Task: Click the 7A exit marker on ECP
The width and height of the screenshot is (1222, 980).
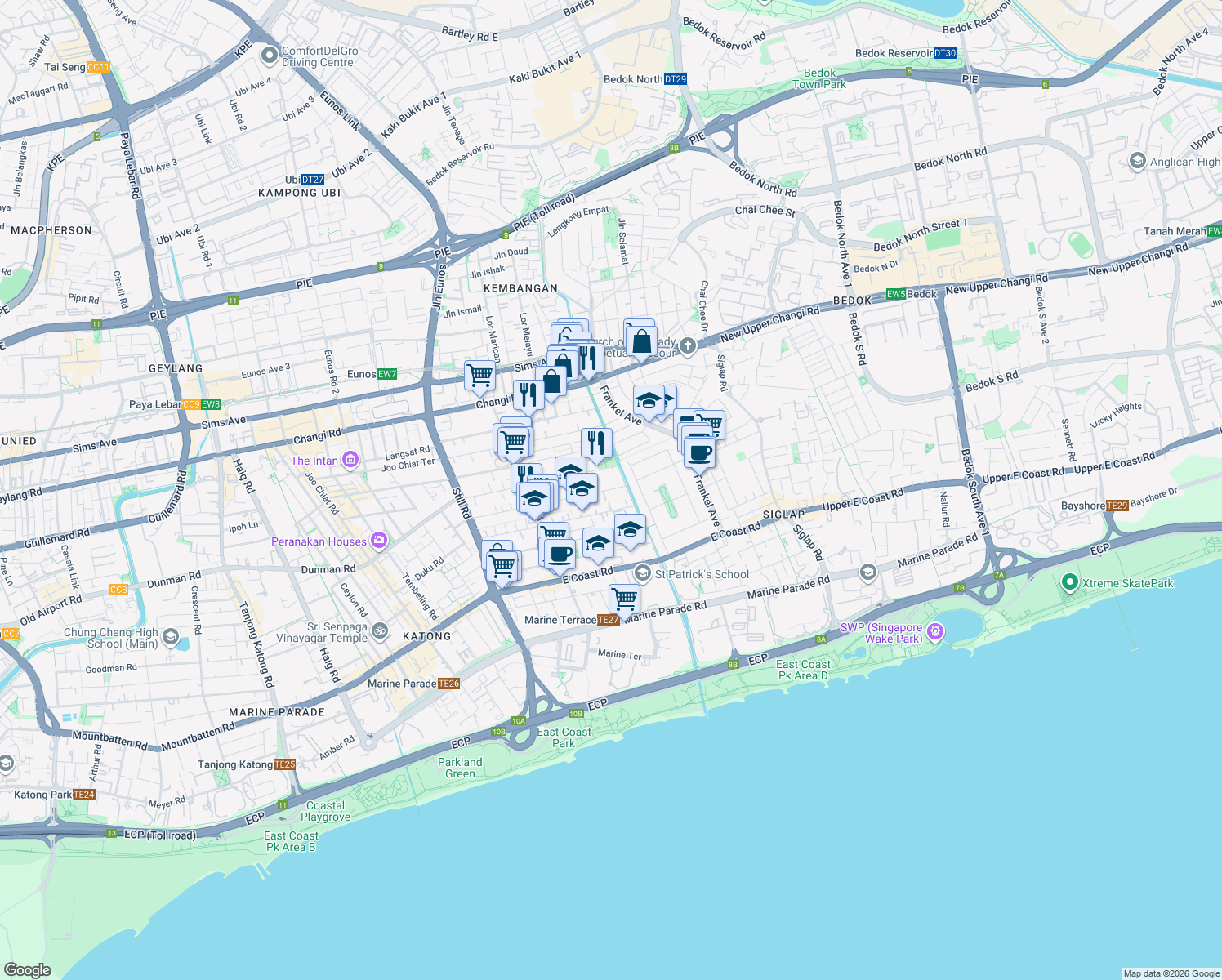Action: point(999,575)
